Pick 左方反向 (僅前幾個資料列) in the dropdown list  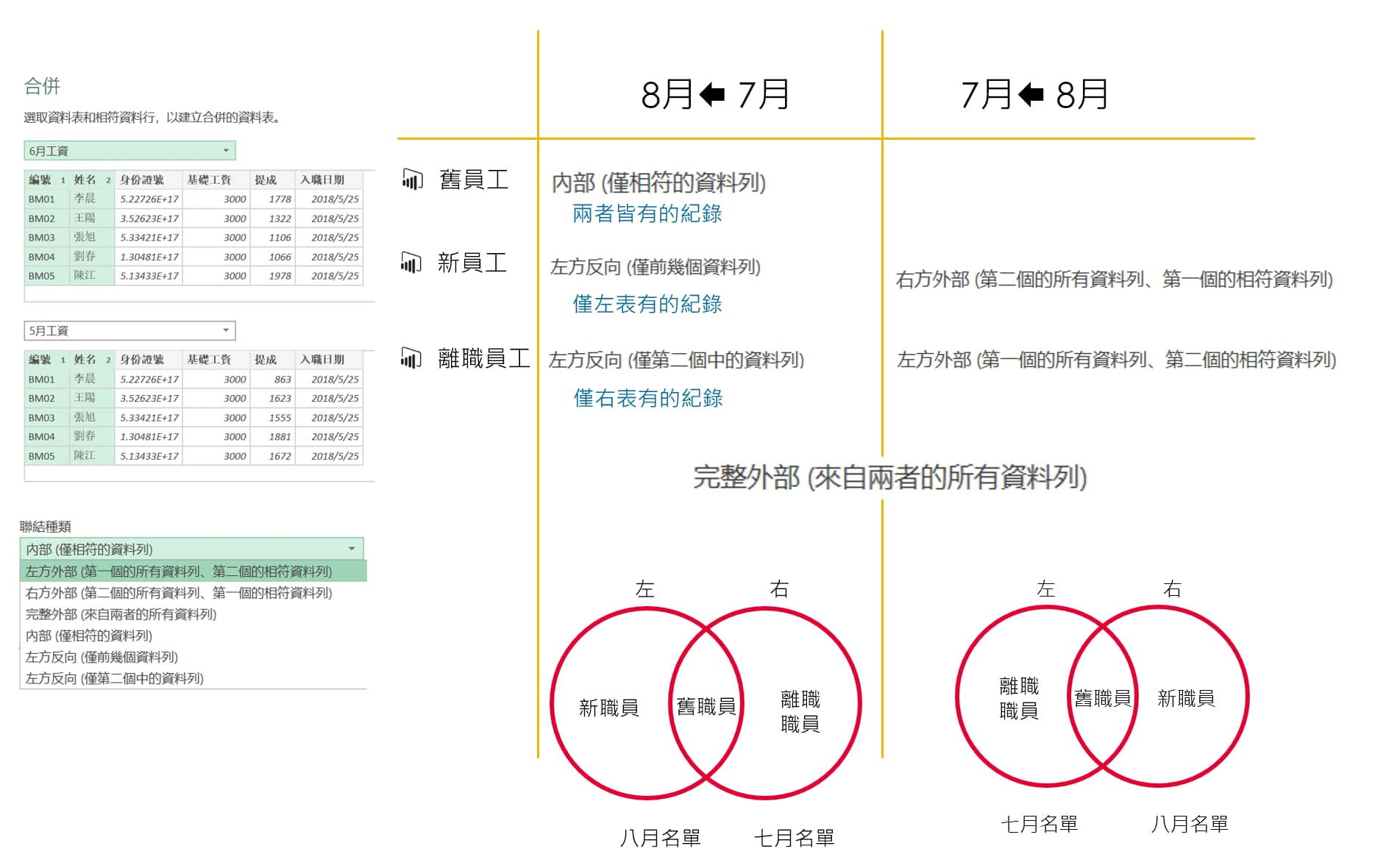tap(102, 657)
